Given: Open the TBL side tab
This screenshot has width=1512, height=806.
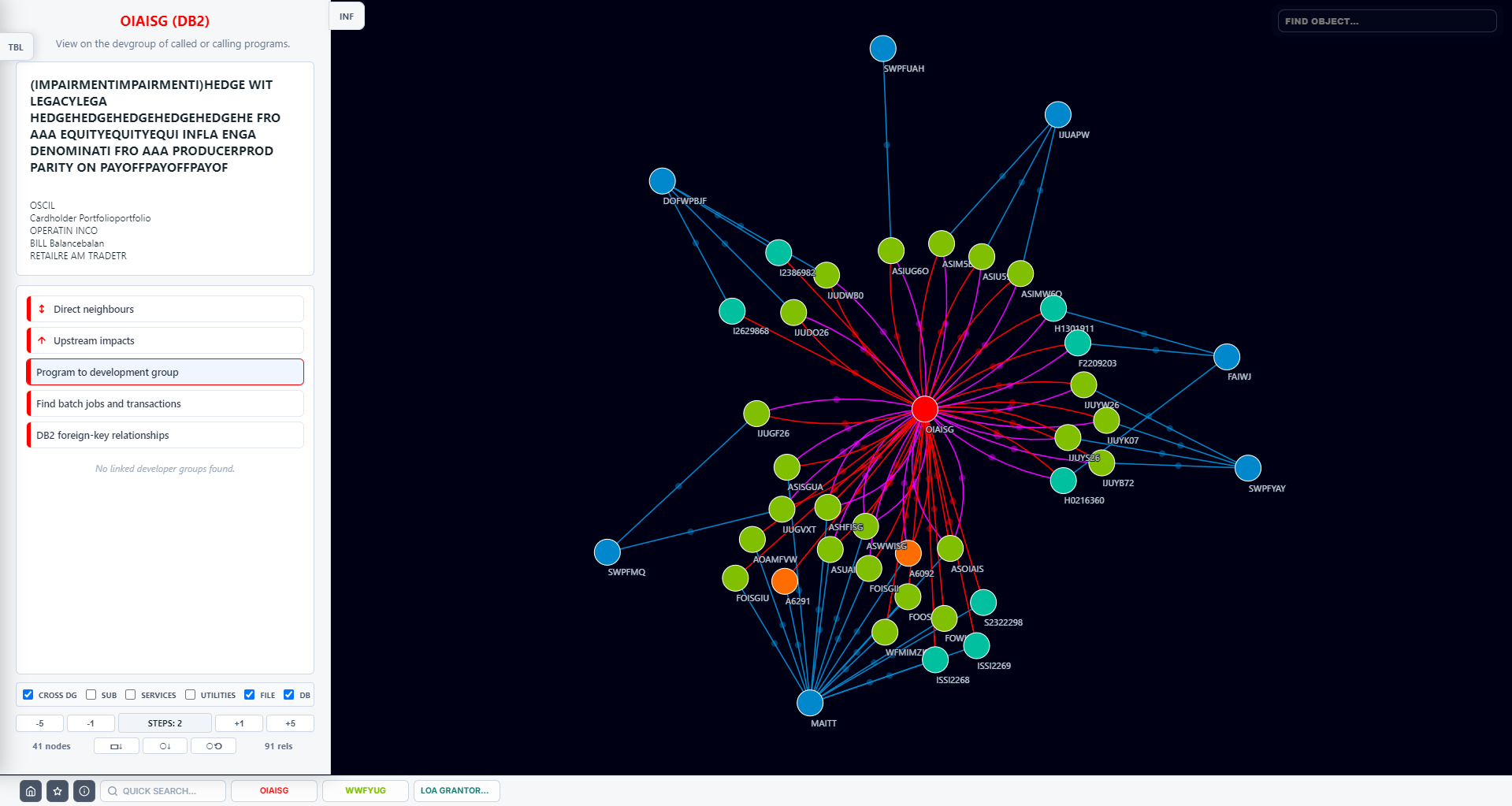Looking at the screenshot, I should 17,47.
